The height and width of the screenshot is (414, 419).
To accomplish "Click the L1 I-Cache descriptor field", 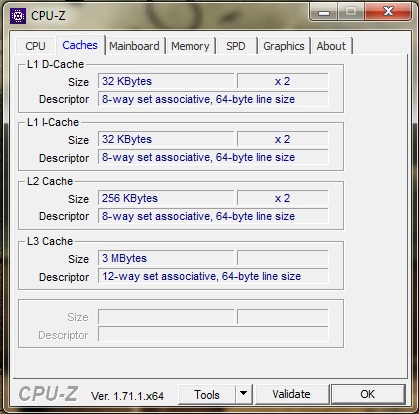I will [213, 157].
